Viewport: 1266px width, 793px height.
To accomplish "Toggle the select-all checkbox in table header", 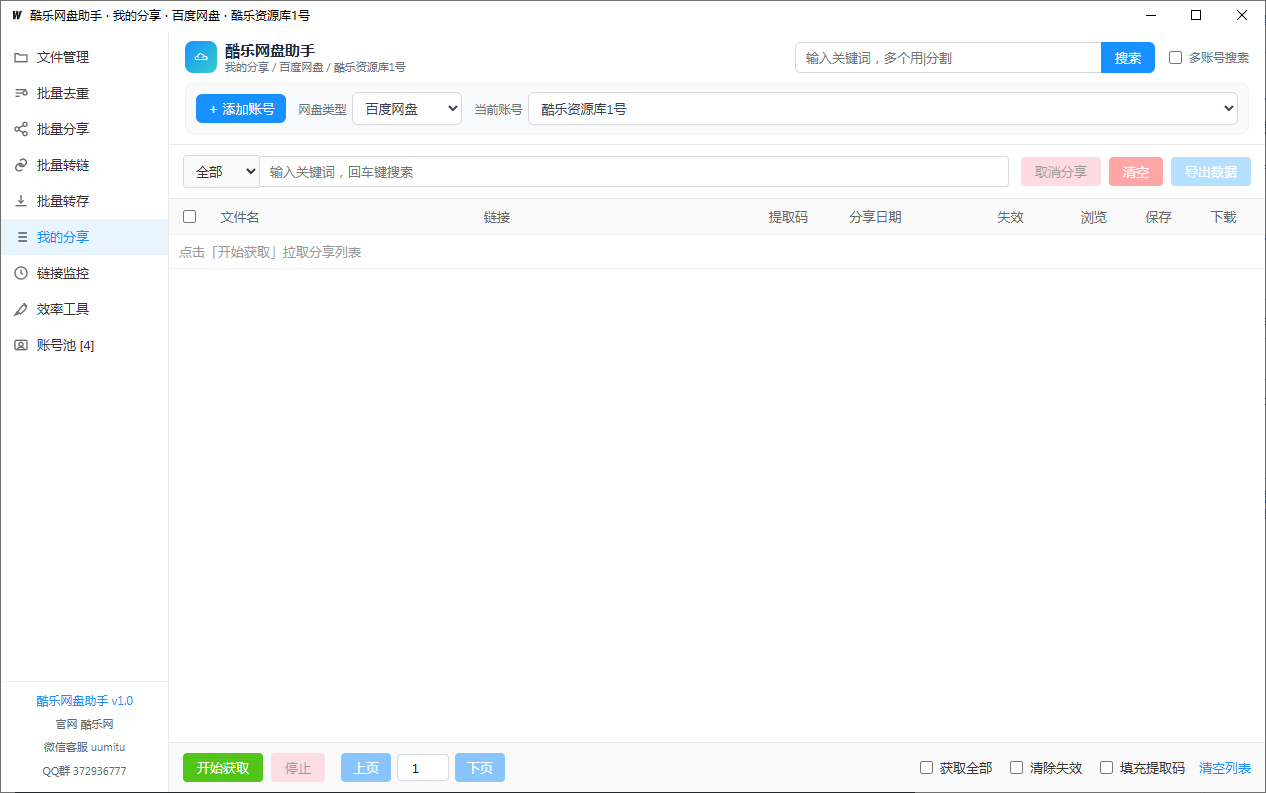I will tap(190, 217).
